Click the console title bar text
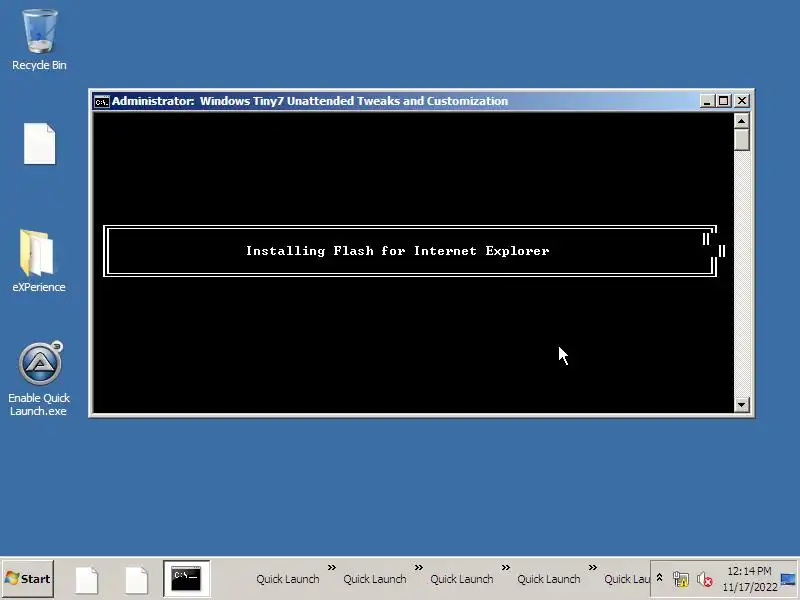The height and width of the screenshot is (600, 800). pyautogui.click(x=310, y=101)
